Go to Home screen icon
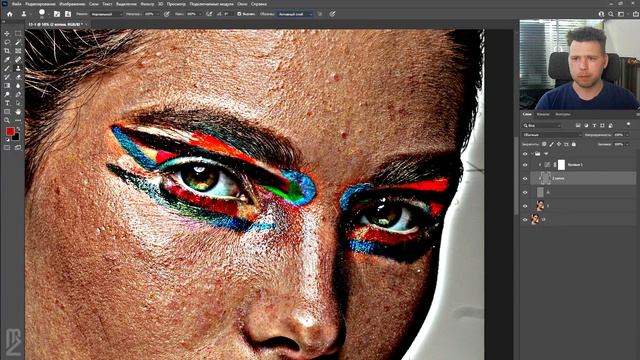This screenshot has height=360, width=640. point(10,14)
